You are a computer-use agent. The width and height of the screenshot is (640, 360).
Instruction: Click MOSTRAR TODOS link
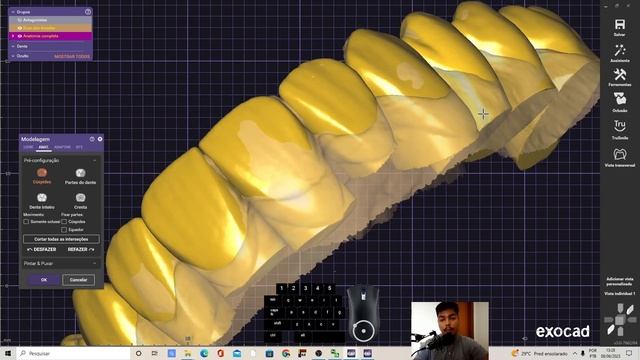point(72,56)
